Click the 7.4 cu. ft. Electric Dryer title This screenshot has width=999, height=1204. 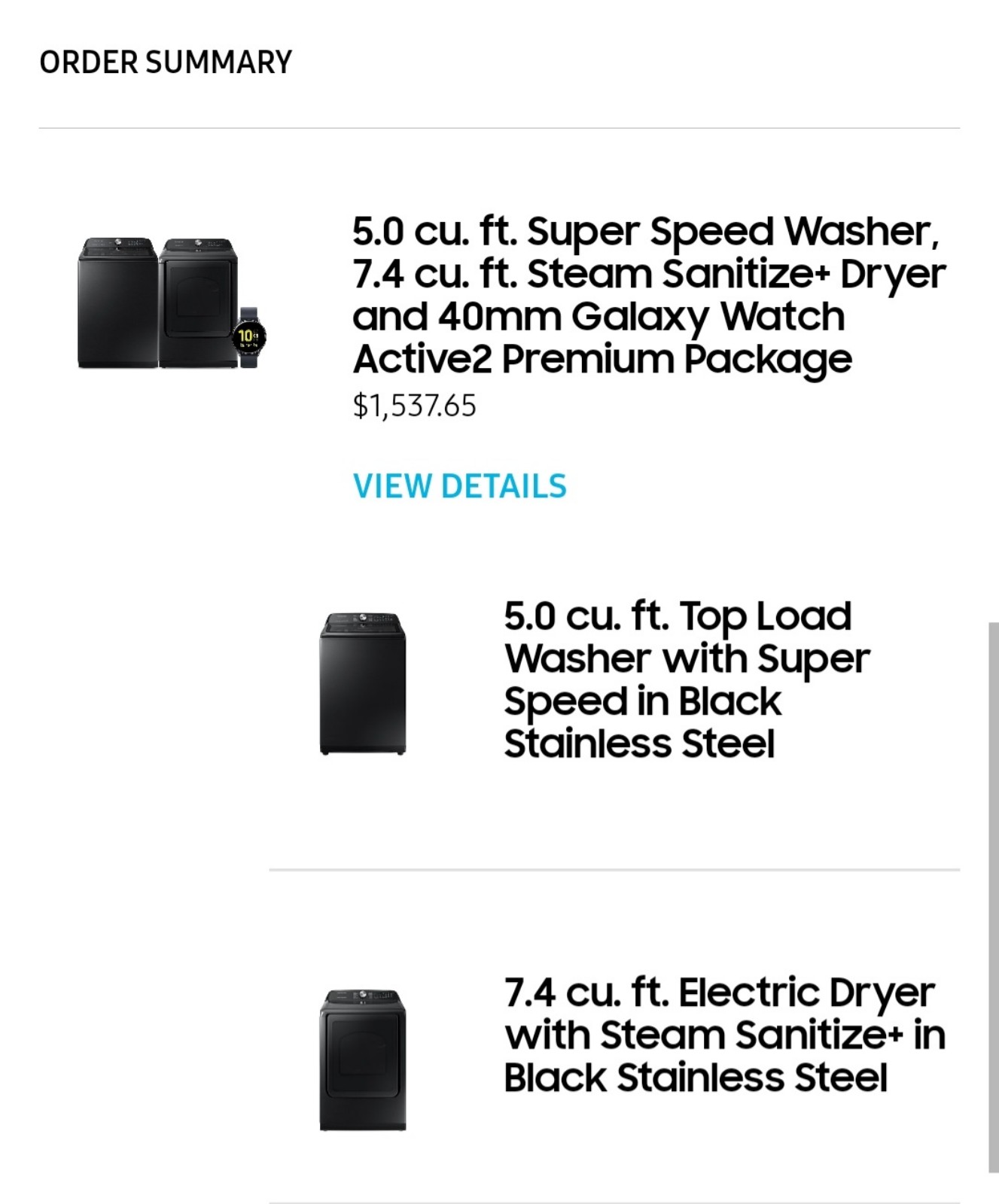tap(725, 1035)
